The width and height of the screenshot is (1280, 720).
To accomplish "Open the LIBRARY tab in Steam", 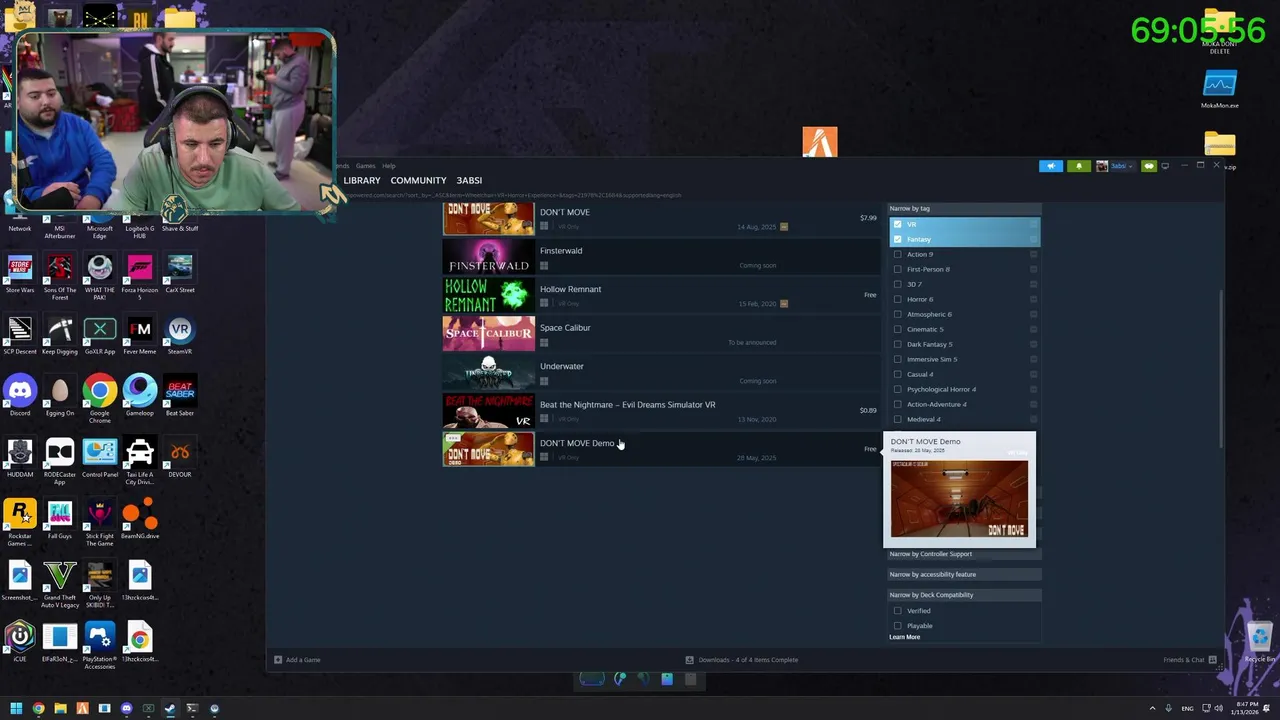I will 362,181.
